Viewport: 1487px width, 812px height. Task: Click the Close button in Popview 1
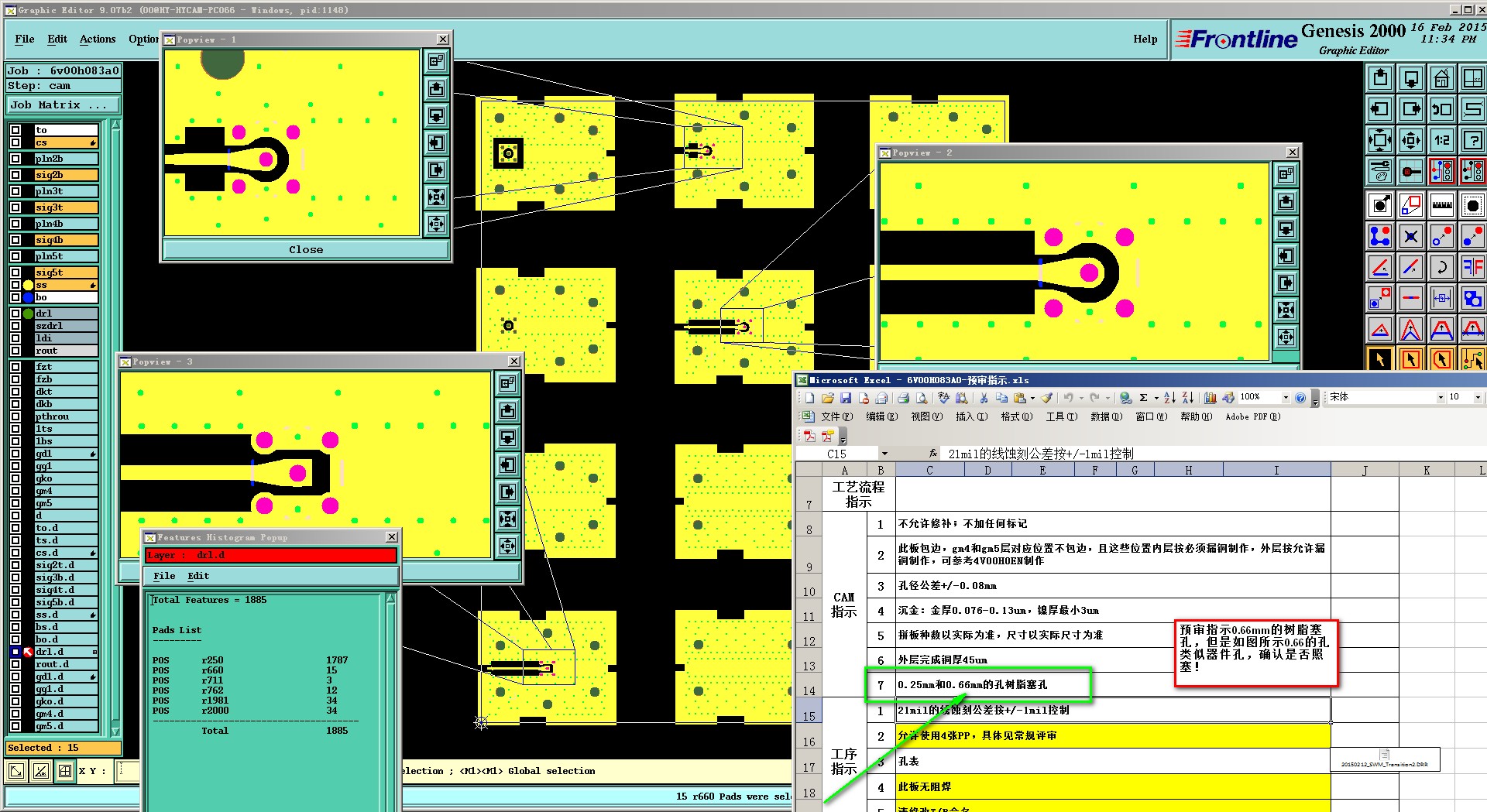click(x=306, y=249)
